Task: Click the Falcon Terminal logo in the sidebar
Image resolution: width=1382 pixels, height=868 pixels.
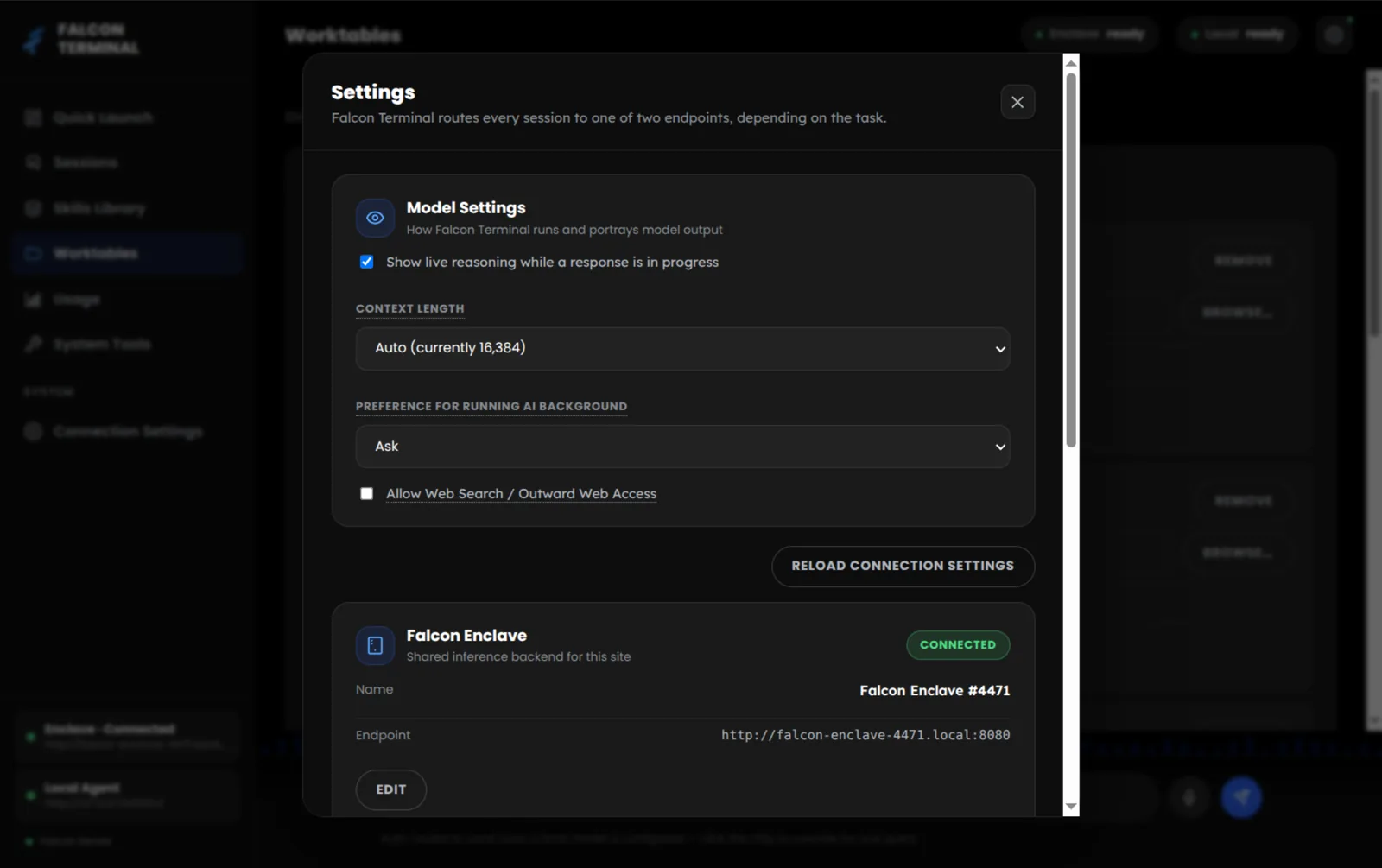Action: point(34,39)
